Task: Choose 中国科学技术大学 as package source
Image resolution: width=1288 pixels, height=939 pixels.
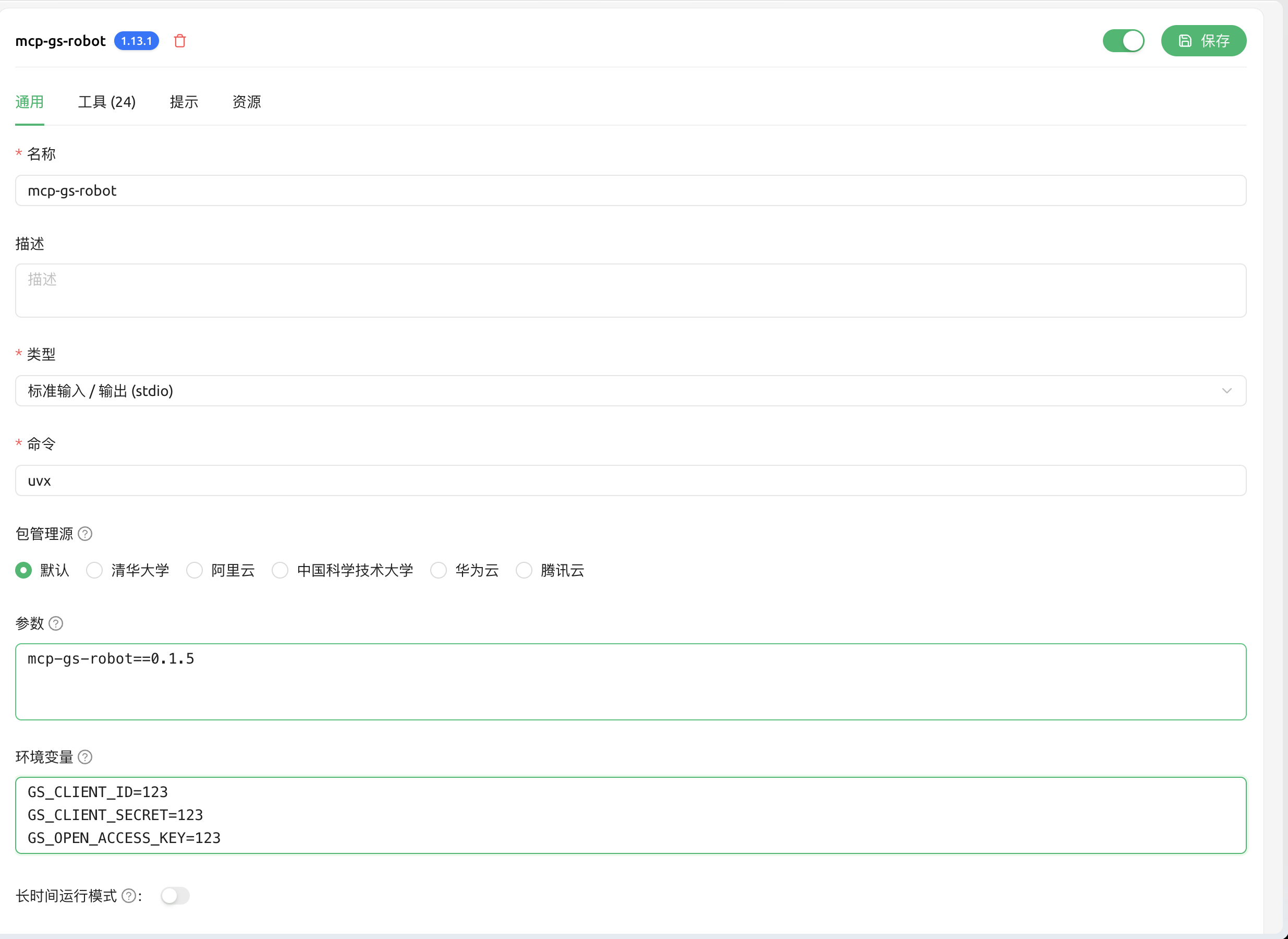Action: 280,570
